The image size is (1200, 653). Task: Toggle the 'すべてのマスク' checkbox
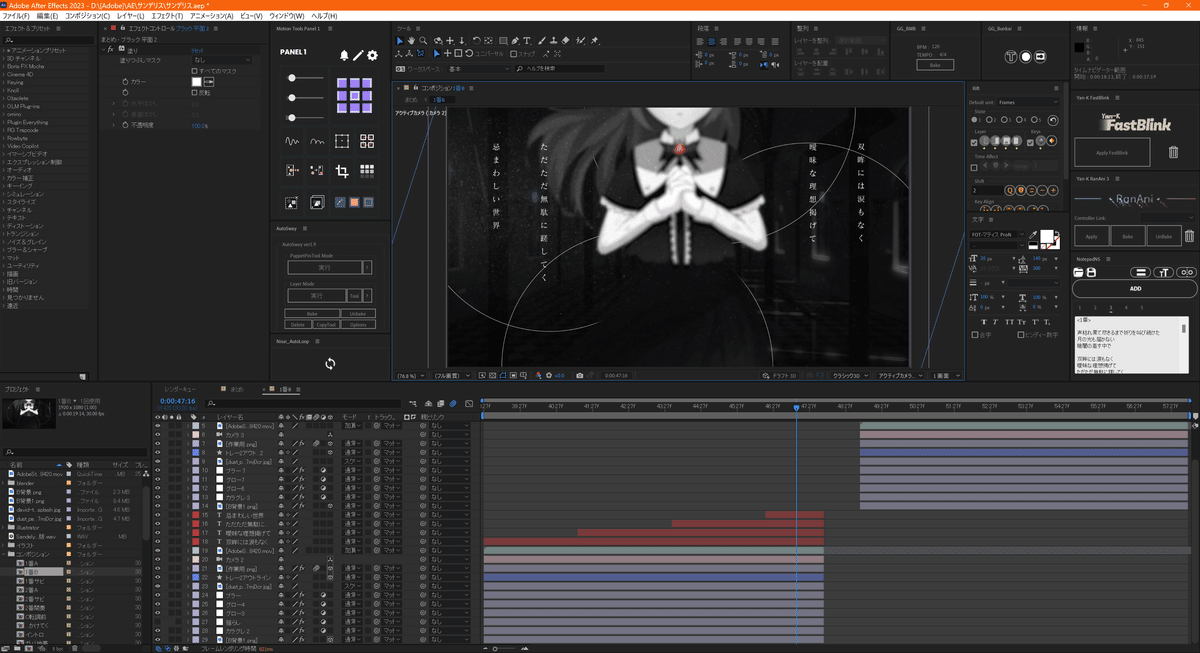point(194,71)
